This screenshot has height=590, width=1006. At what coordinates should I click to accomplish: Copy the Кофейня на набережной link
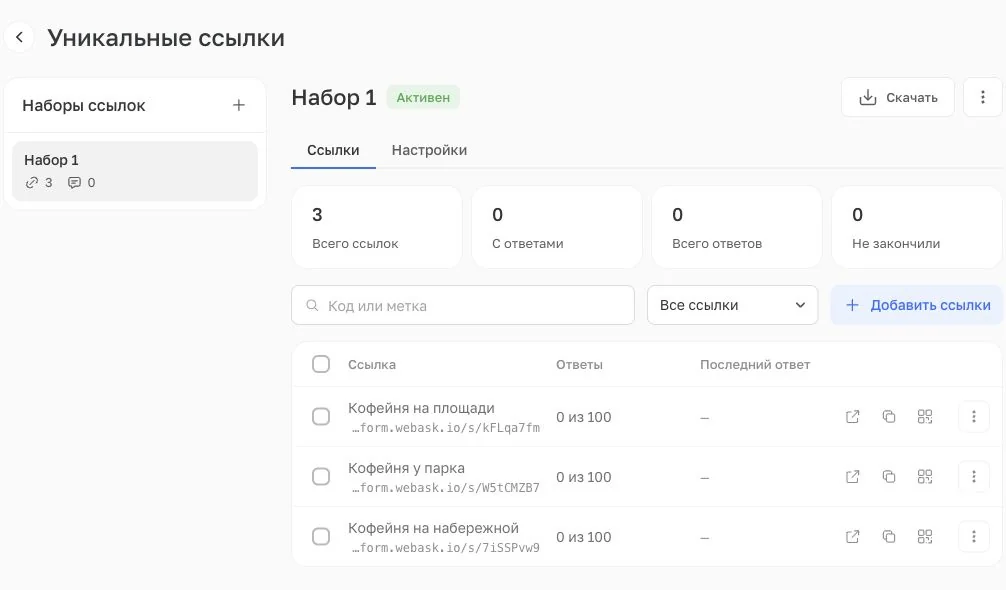tap(889, 537)
